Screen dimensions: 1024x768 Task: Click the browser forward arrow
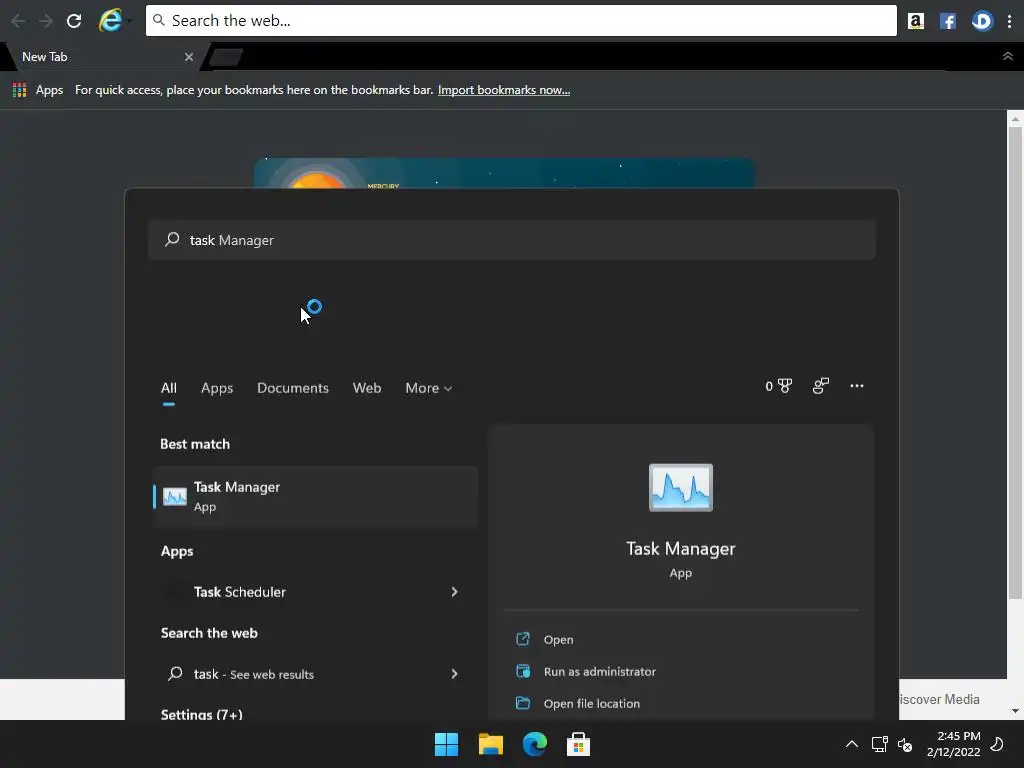coord(46,21)
